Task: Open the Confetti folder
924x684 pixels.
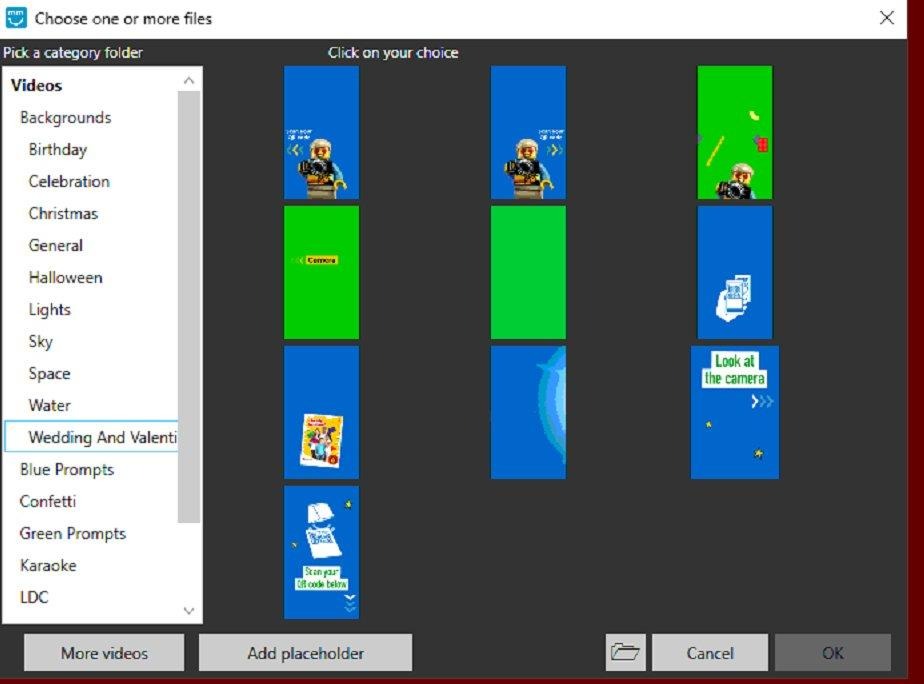Action: click(48, 501)
